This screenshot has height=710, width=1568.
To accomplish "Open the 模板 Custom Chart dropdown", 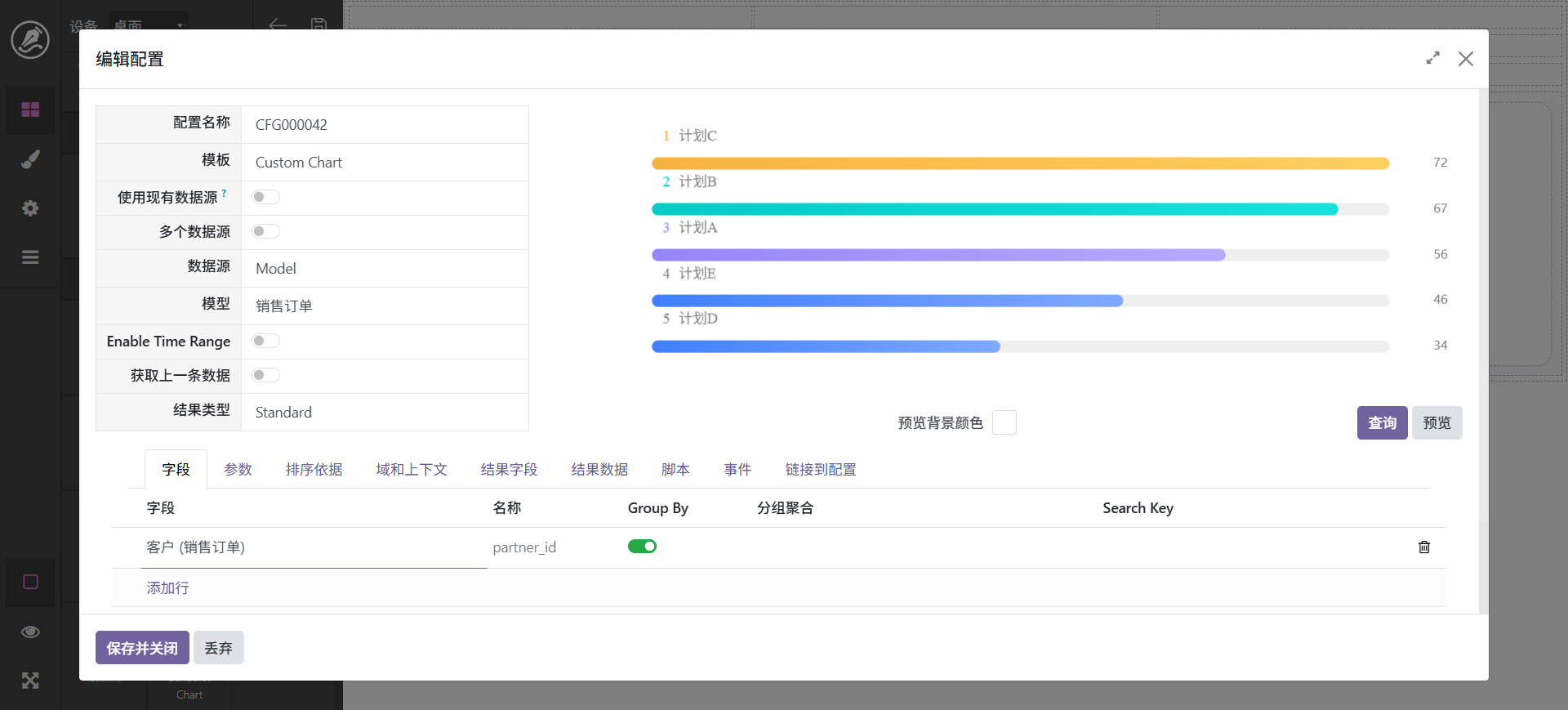I will pyautogui.click(x=384, y=163).
